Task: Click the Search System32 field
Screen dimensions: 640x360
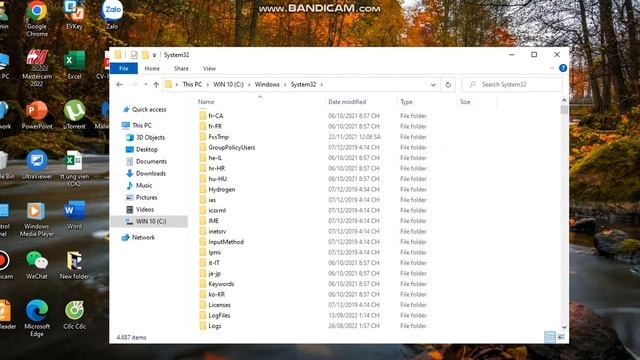Action: point(512,84)
